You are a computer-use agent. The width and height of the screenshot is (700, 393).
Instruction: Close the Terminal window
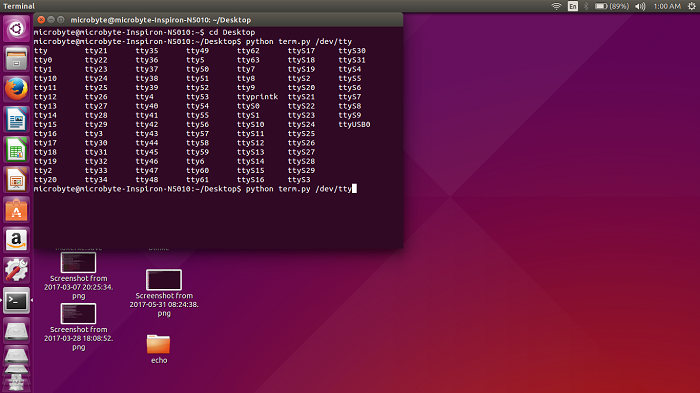(41, 20)
